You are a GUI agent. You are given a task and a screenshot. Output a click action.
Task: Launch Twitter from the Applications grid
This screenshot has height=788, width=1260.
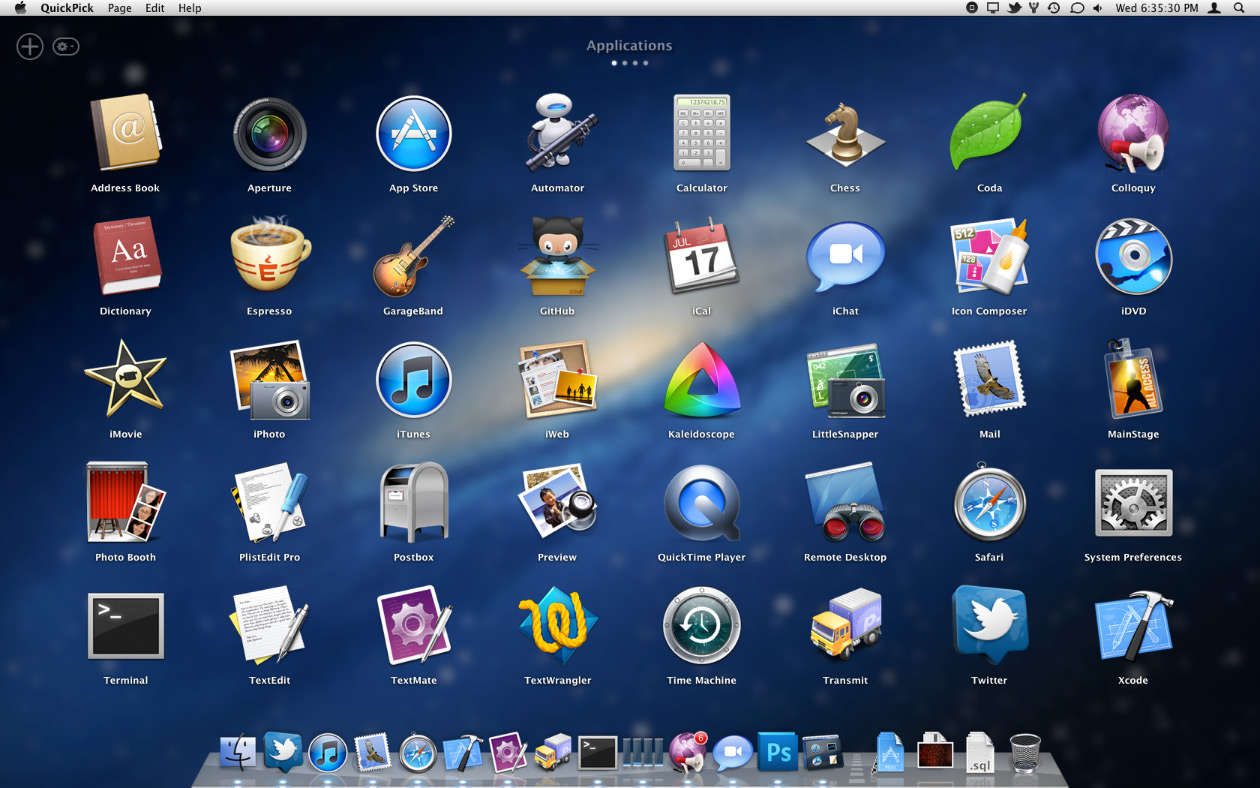pyautogui.click(x=989, y=626)
